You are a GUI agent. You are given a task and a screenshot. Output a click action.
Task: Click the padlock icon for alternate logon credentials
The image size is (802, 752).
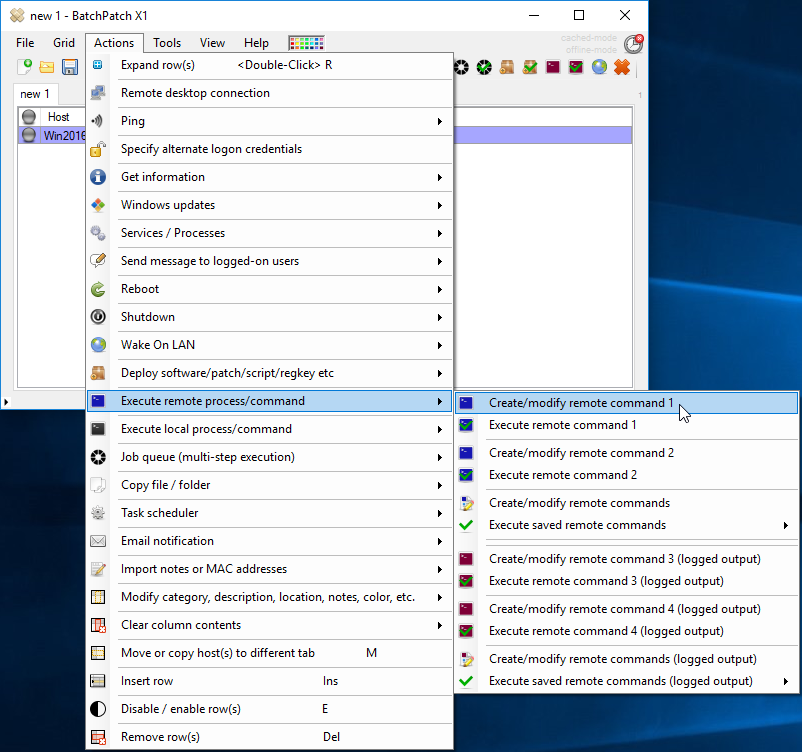(x=98, y=149)
